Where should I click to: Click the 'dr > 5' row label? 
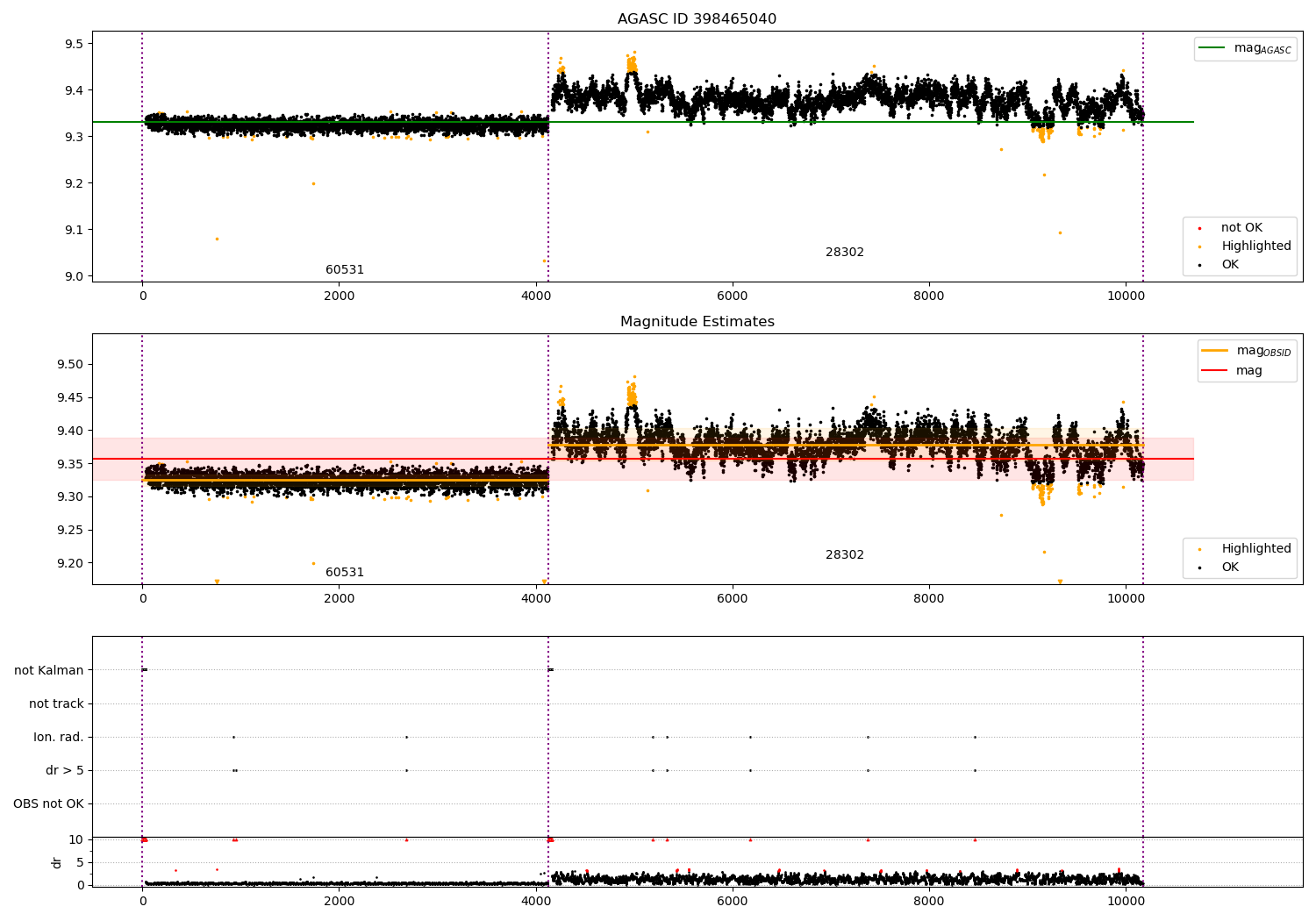click(65, 771)
